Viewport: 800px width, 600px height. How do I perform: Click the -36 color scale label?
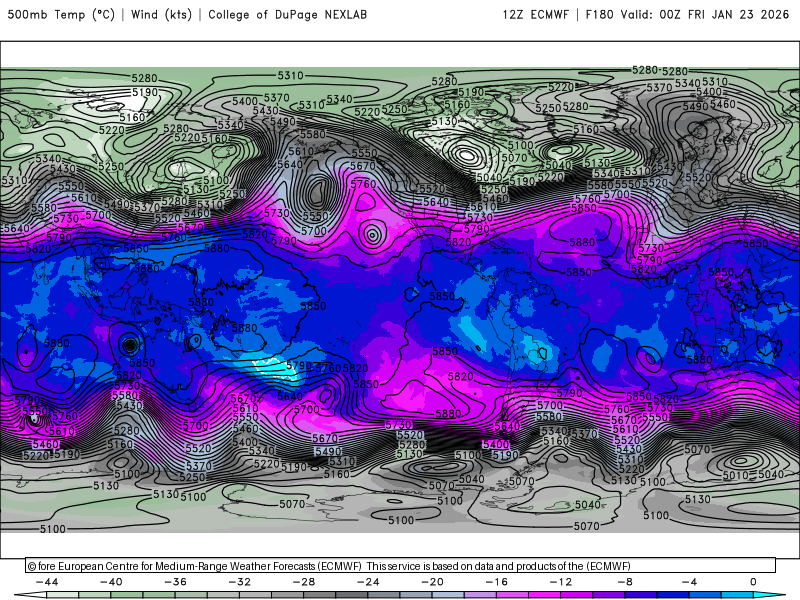176,582
